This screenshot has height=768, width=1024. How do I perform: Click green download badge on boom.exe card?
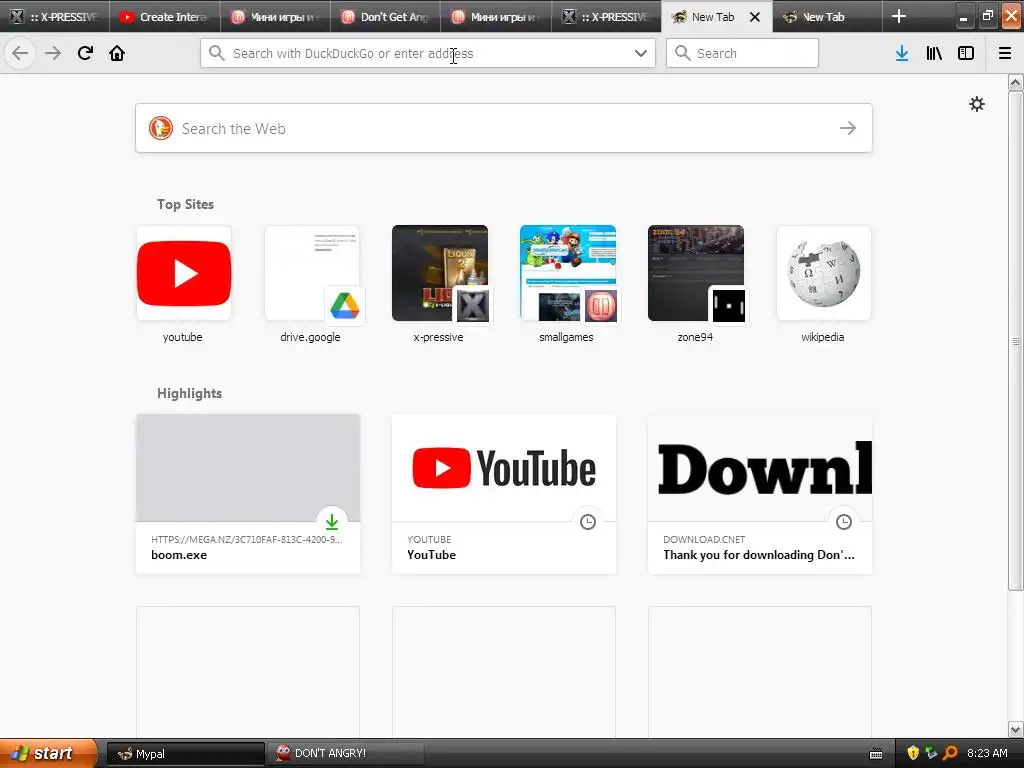click(x=332, y=521)
